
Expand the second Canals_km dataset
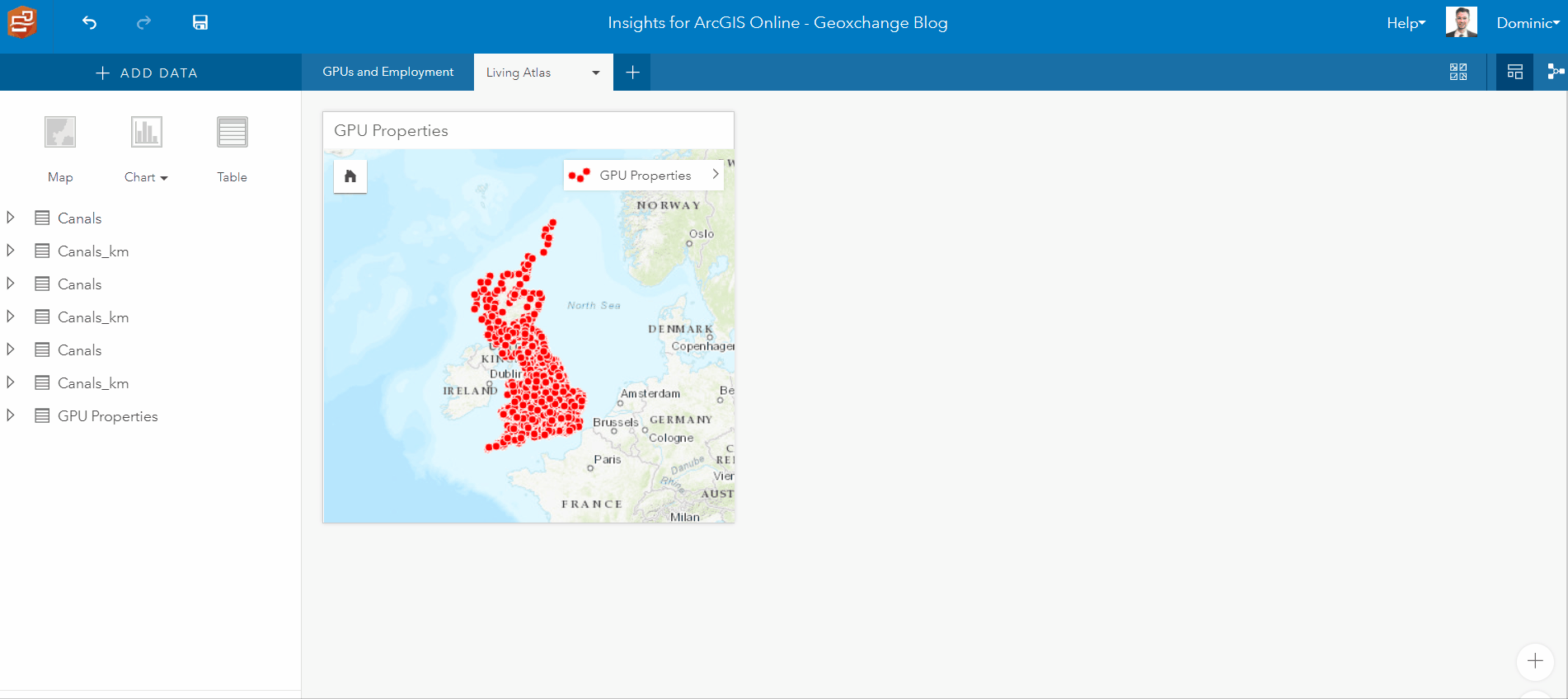11,317
